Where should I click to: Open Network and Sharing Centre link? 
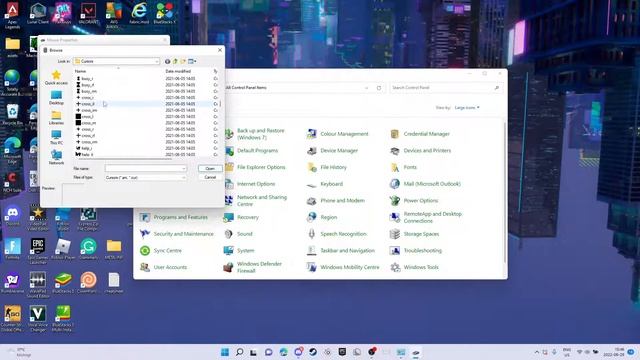point(262,200)
